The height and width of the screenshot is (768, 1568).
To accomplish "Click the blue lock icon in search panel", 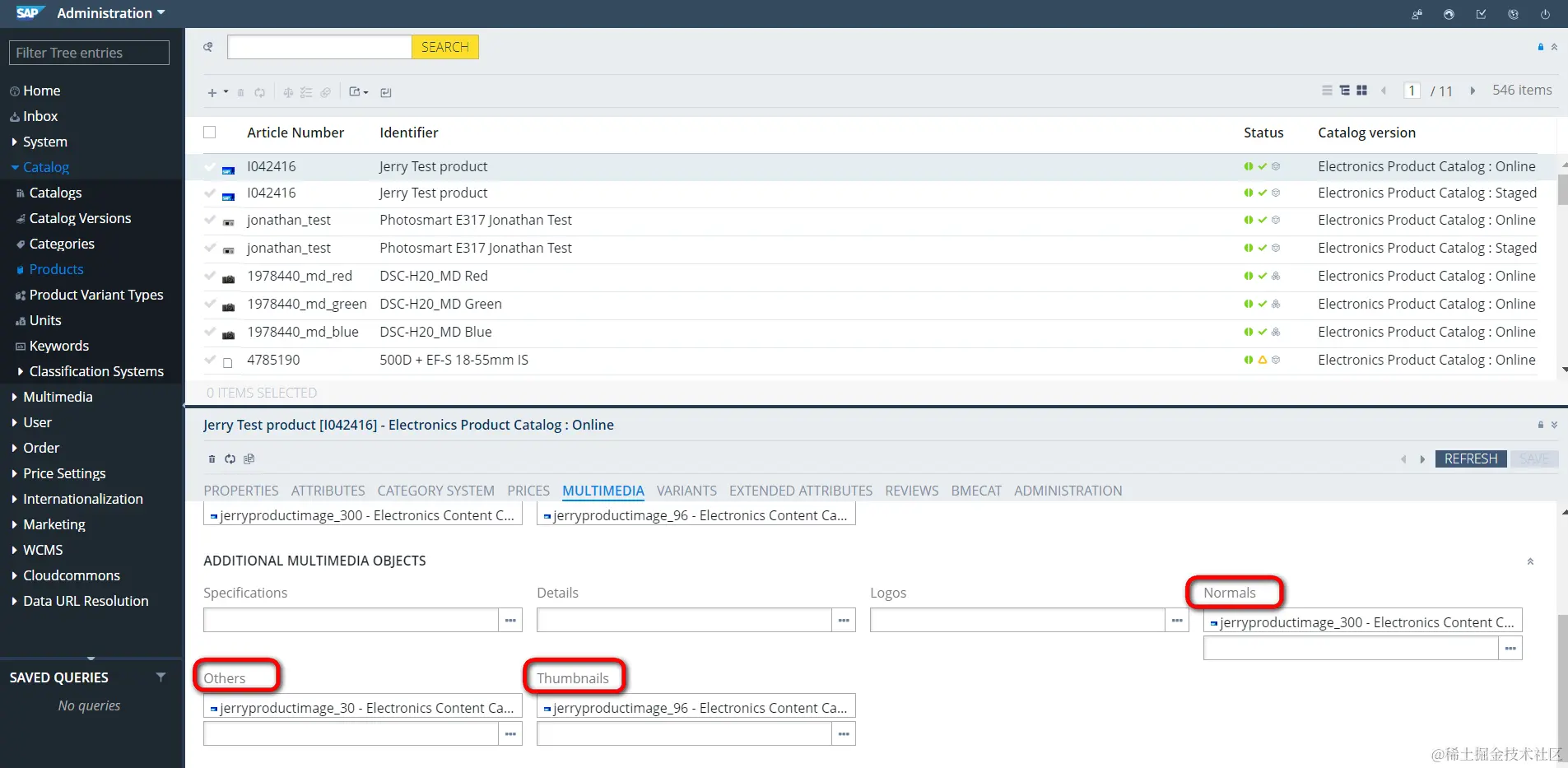I will point(1540,47).
